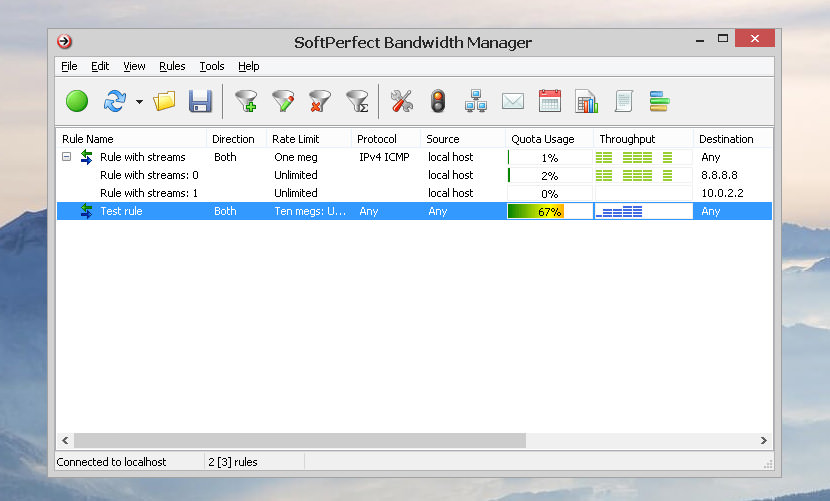Screen dimensions: 830x501
Task: Click the traffic light icon
Action: tap(438, 101)
